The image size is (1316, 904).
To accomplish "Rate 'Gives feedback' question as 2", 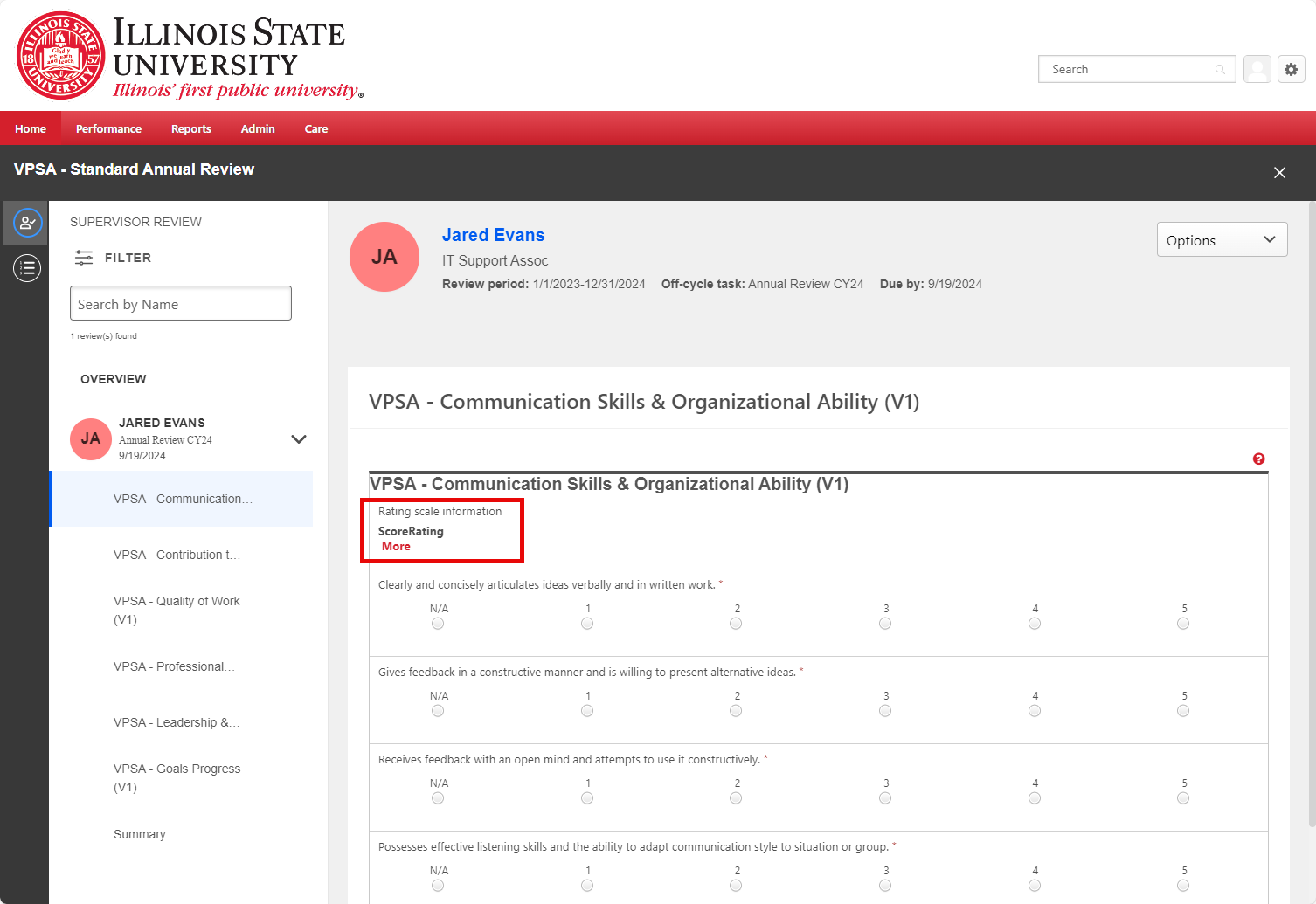I will [736, 711].
